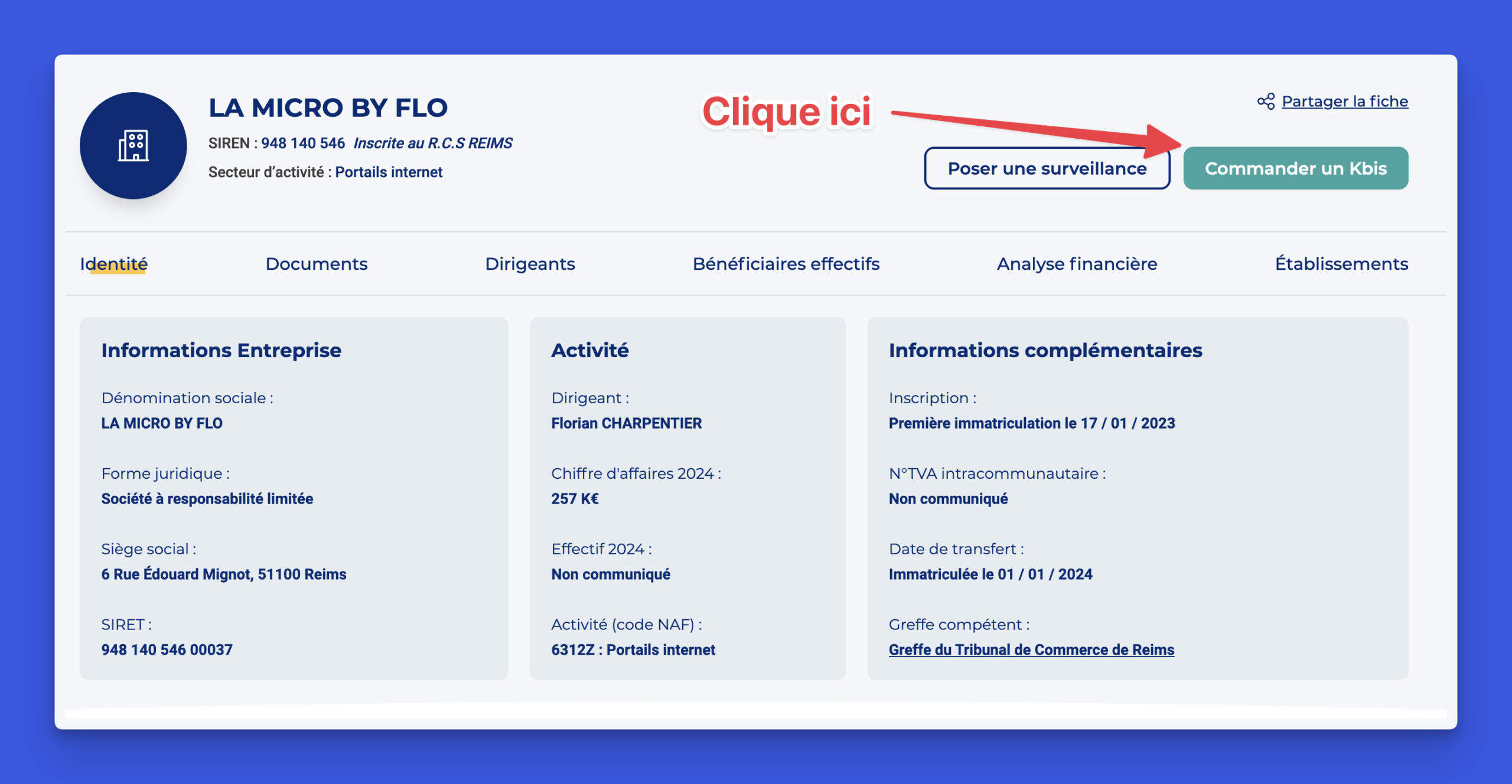The width and height of the screenshot is (1512, 784).
Task: Click SIRET number 948 140 546 00037
Action: (167, 650)
